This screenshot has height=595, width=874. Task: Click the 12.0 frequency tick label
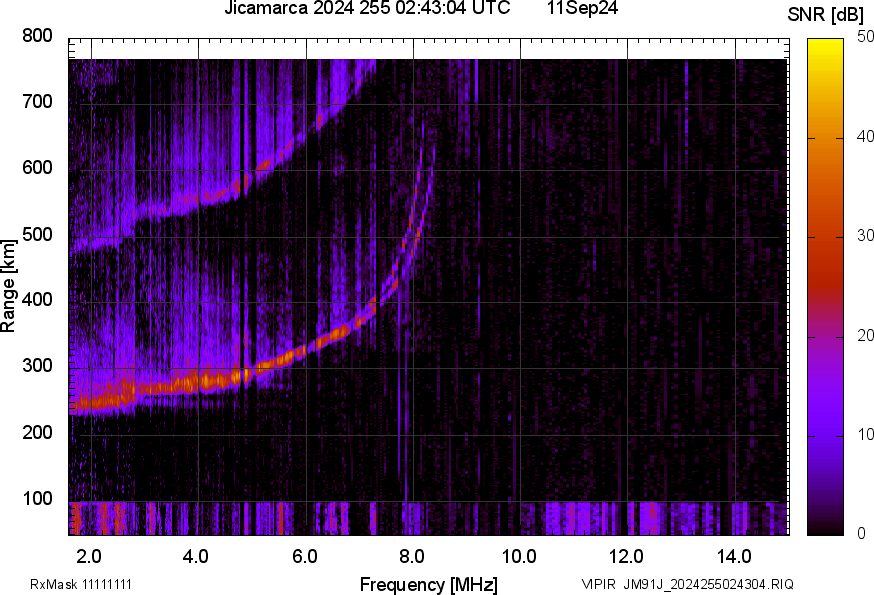point(627,556)
